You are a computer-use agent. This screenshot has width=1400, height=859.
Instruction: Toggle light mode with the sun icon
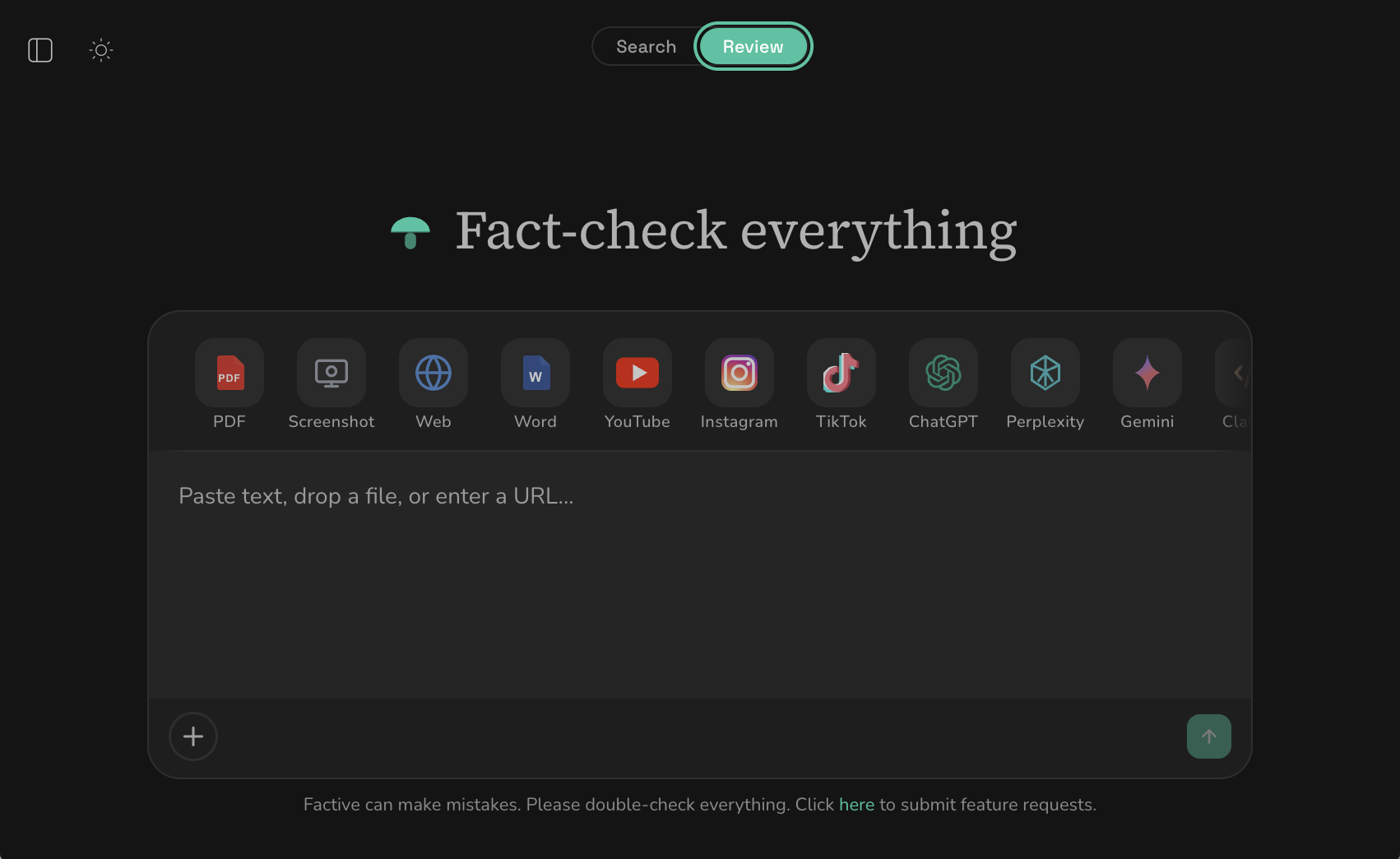100,49
